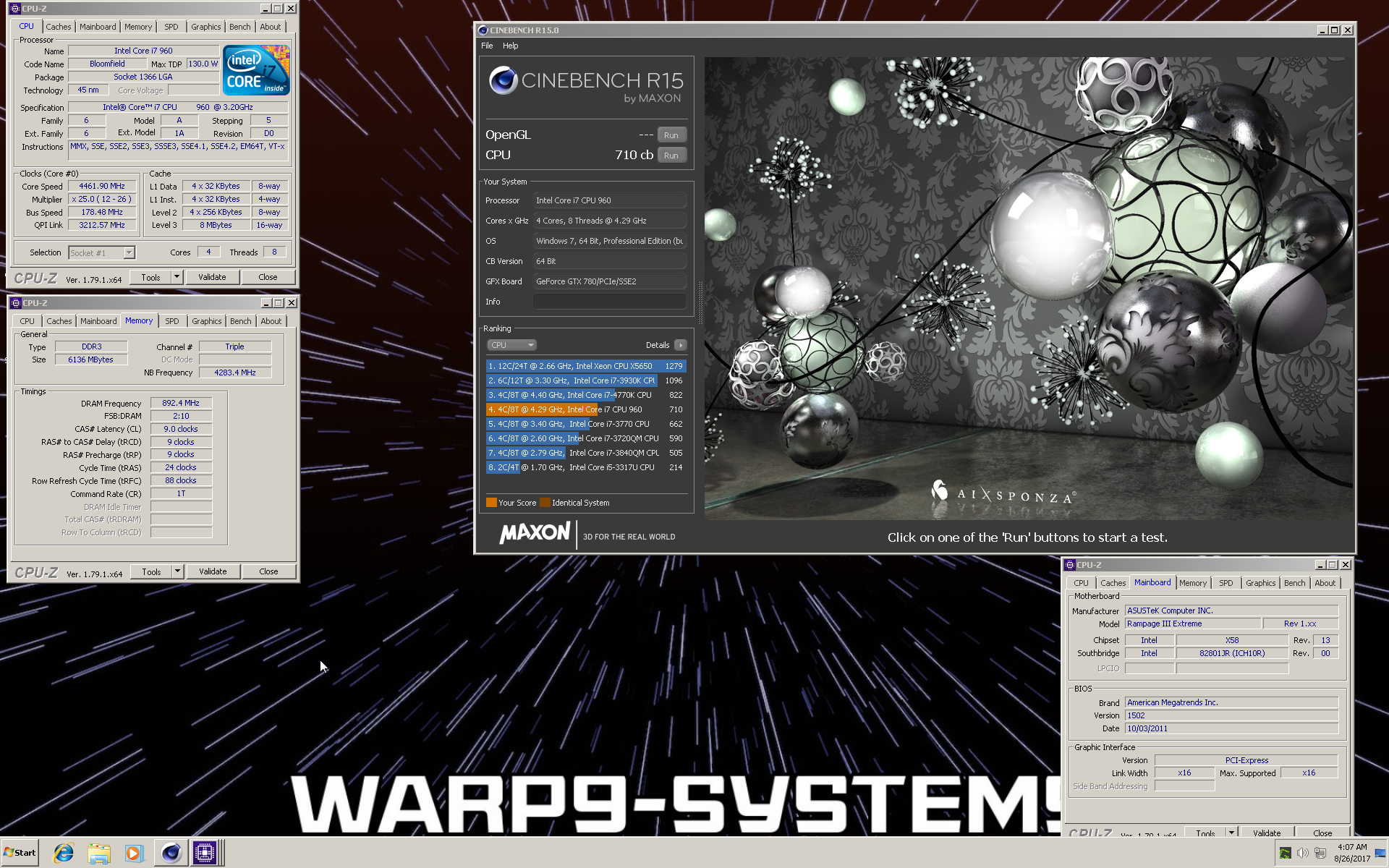Viewport: 1389px width, 868px height.
Task: Click Close button in top CPU-Z window
Action: point(268,277)
